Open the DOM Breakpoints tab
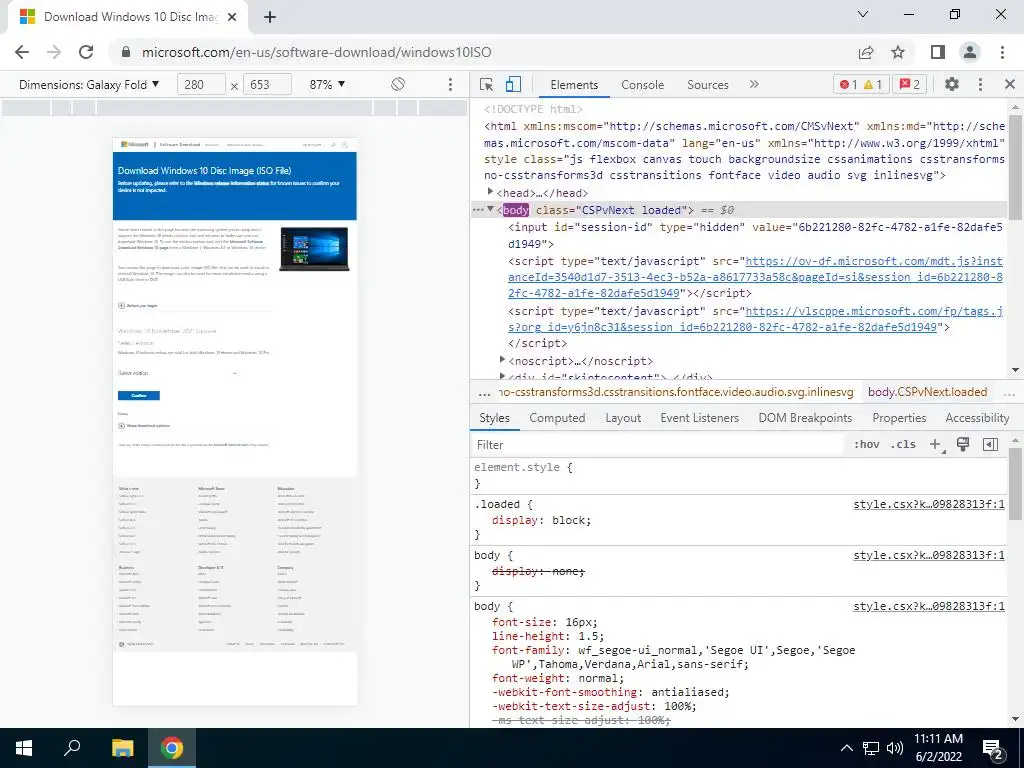The image size is (1024, 768). click(x=805, y=418)
